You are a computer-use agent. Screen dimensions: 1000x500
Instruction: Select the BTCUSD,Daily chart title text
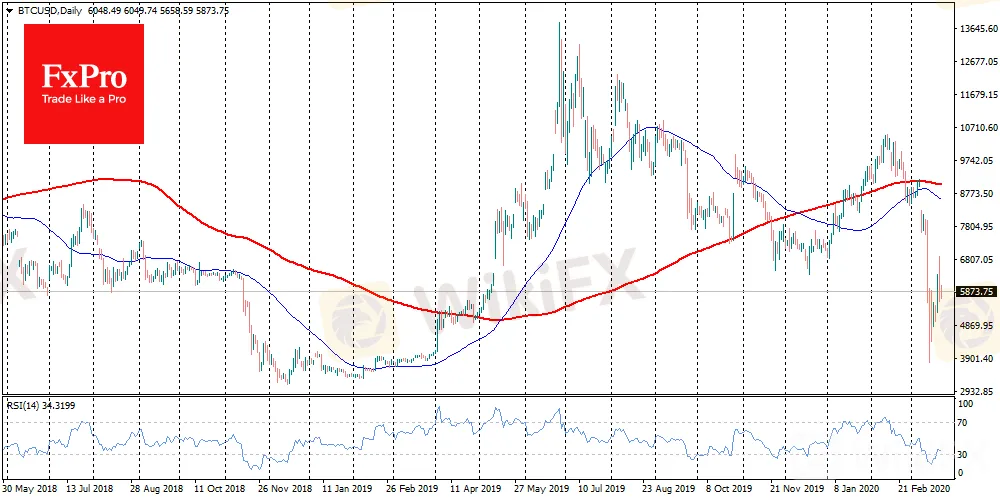(52, 8)
